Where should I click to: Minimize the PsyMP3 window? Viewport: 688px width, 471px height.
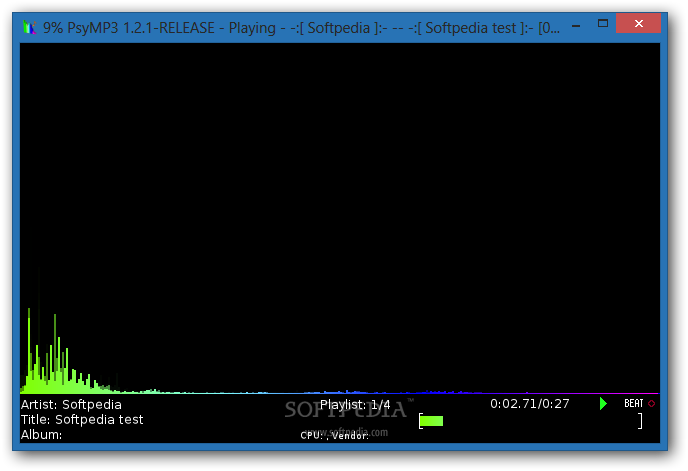(x=576, y=26)
